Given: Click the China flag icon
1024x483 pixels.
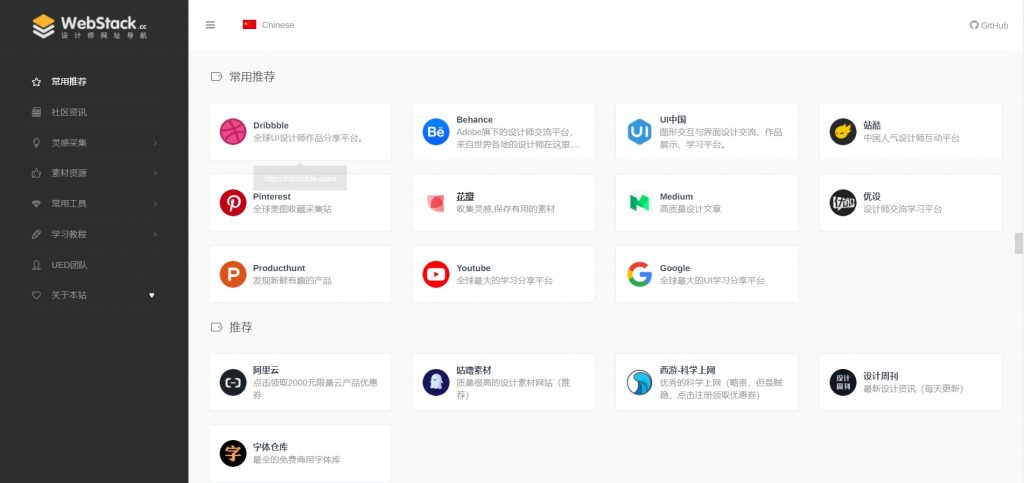Looking at the screenshot, I should pos(249,25).
